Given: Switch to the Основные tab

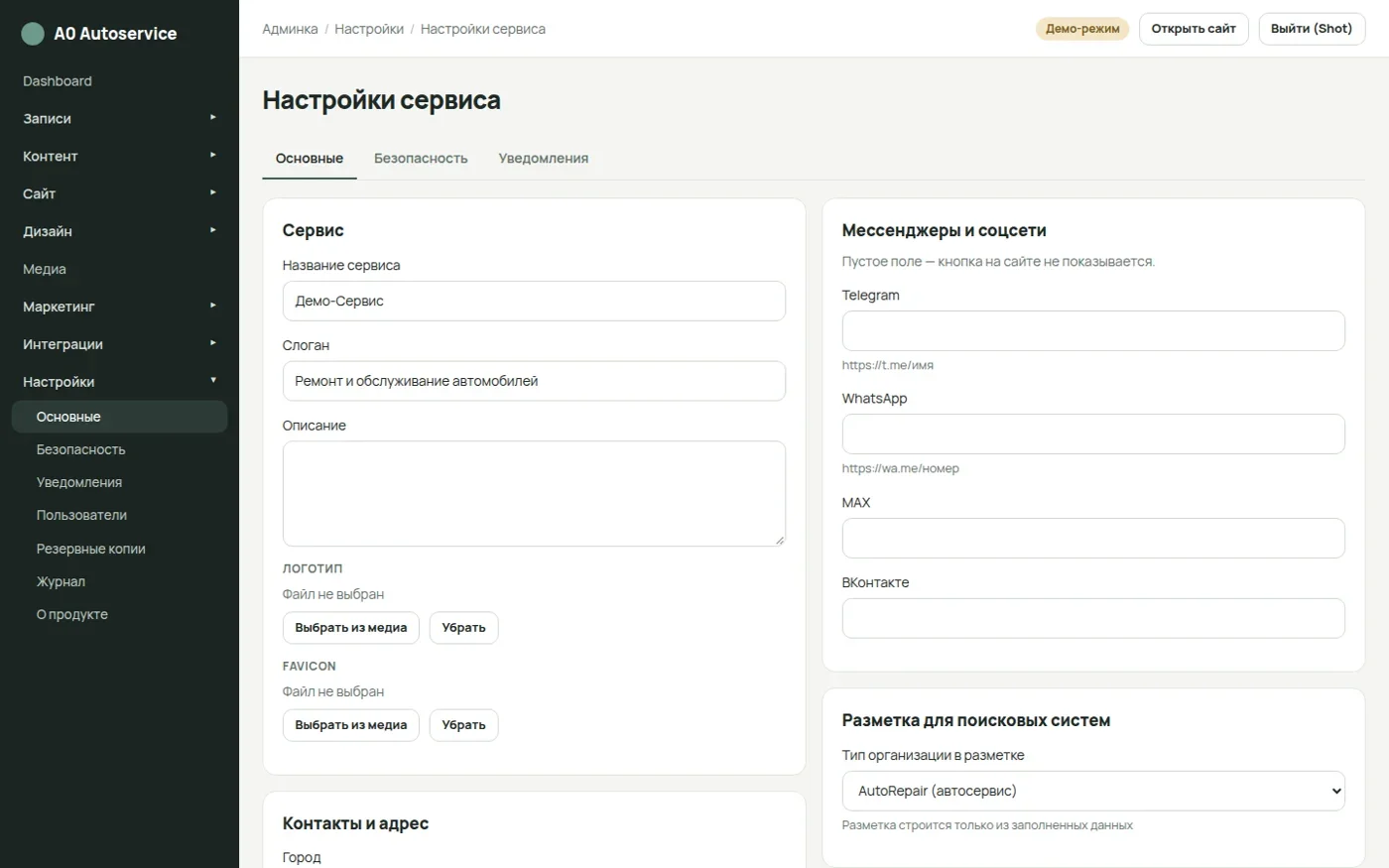Looking at the screenshot, I should click(310, 159).
